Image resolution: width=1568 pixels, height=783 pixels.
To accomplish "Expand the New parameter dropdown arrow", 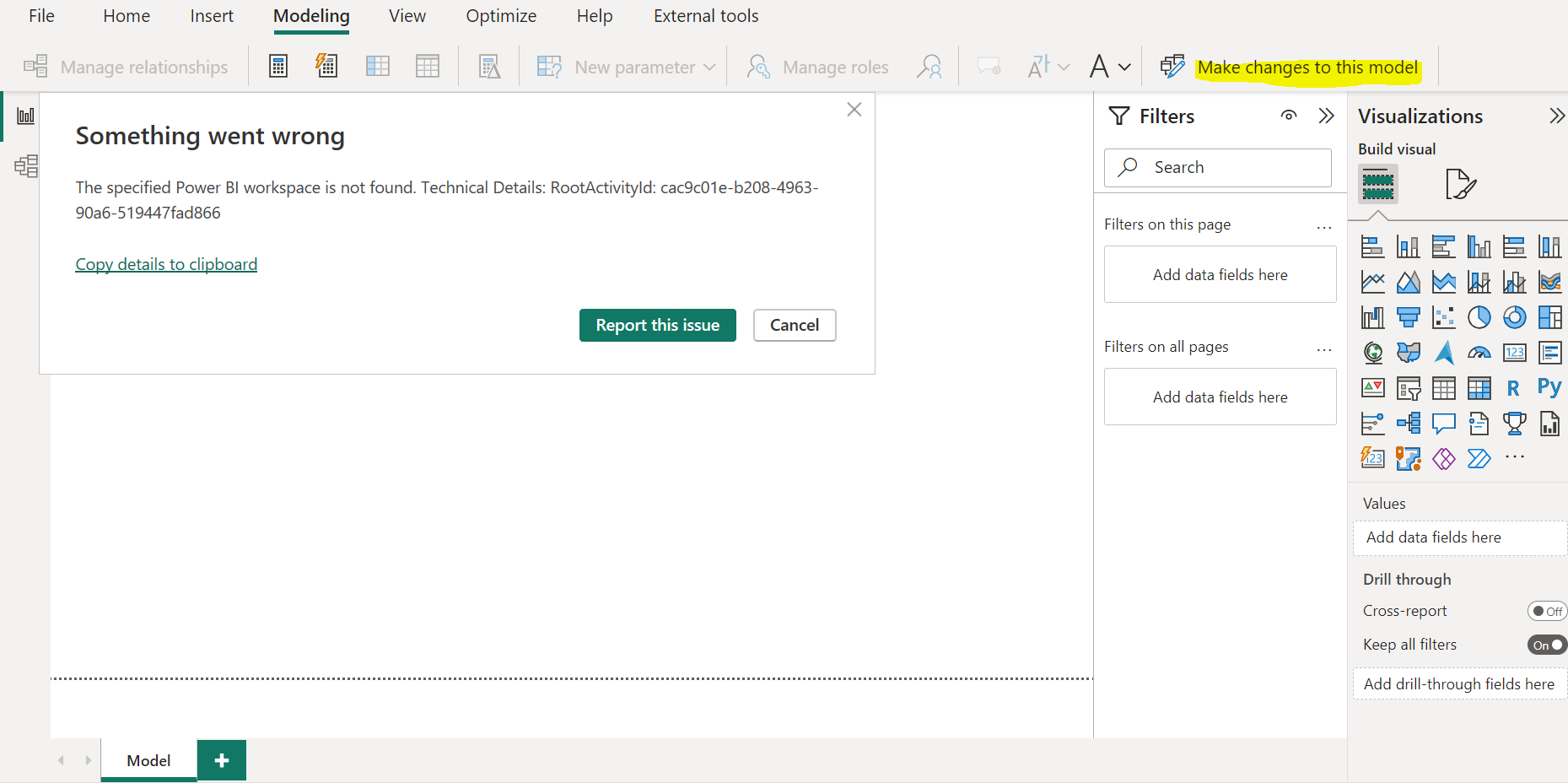I will point(709,67).
